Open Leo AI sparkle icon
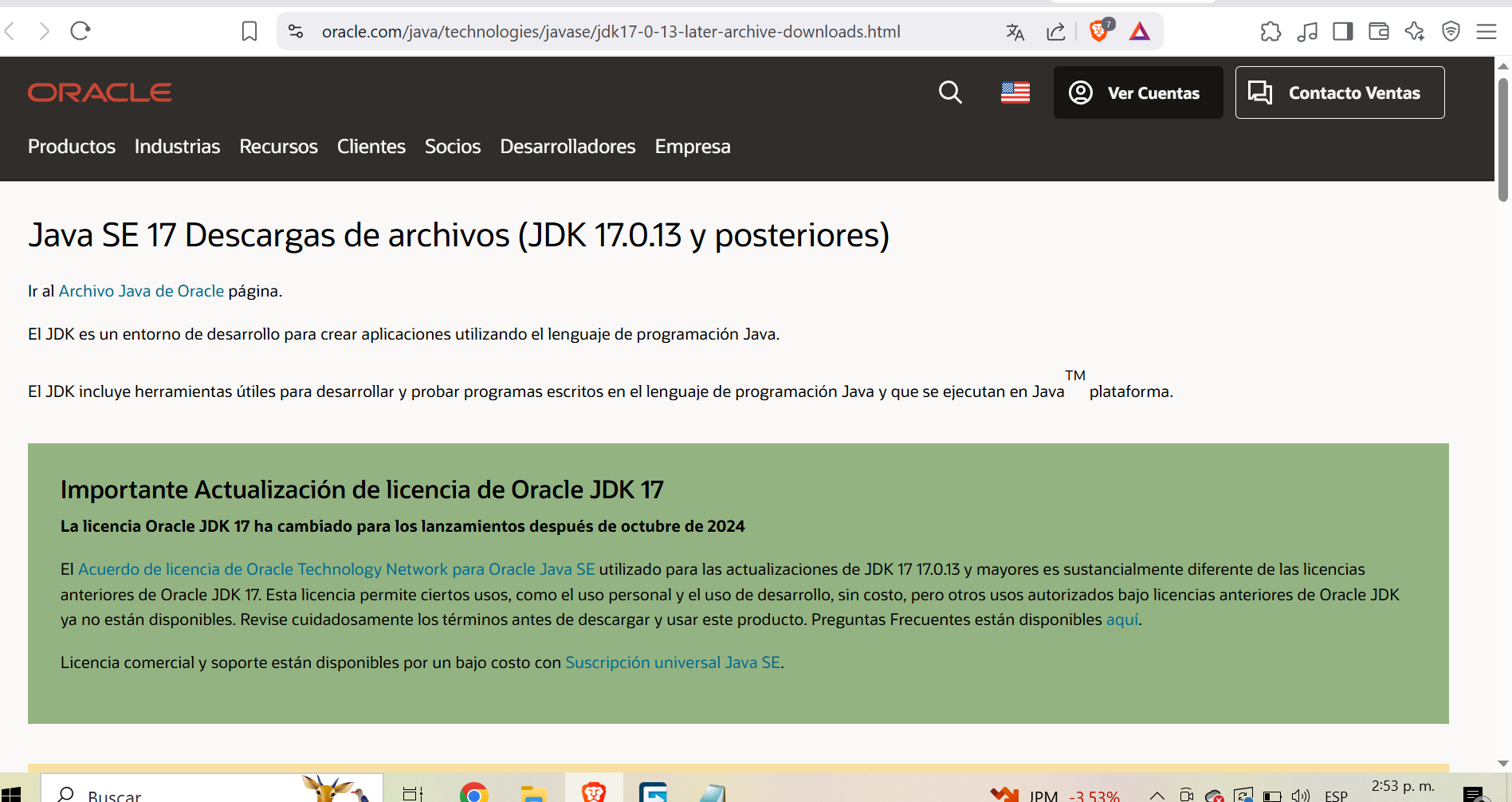Screen dimensions: 1512x802 point(1415,32)
